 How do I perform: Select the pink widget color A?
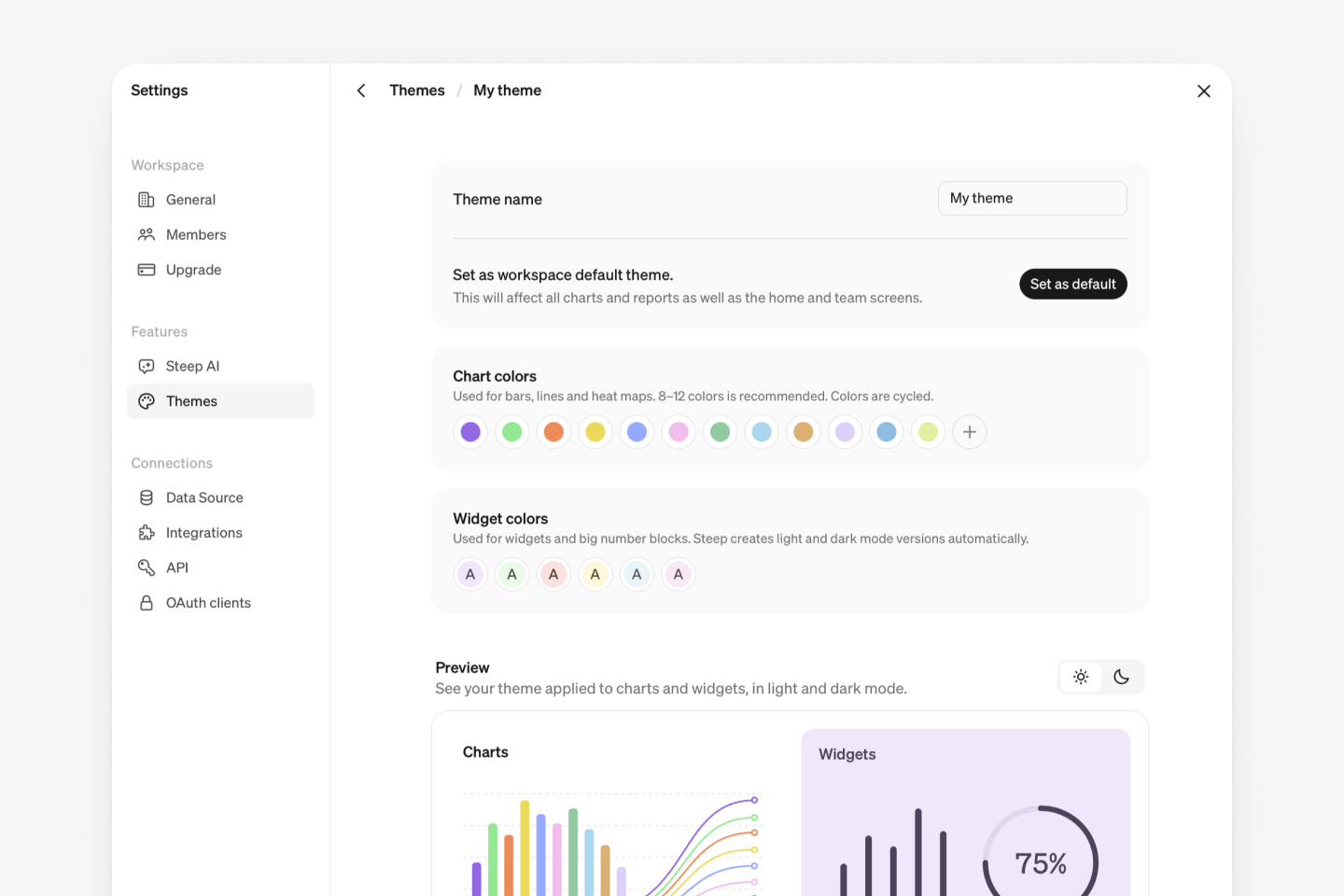click(679, 575)
